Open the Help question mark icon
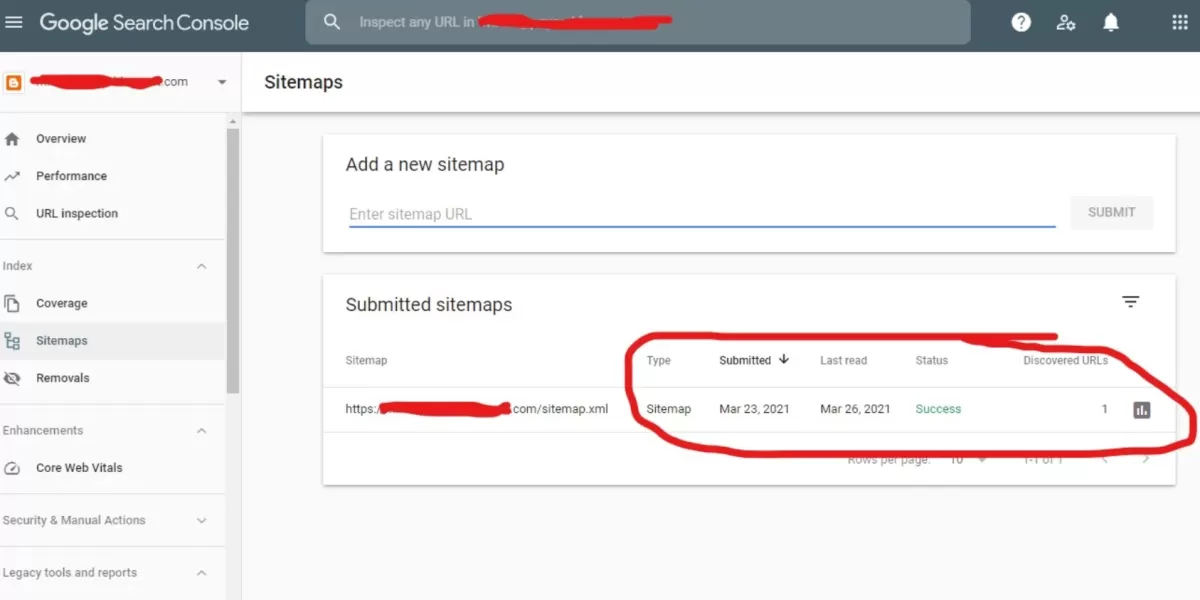 (x=1021, y=22)
